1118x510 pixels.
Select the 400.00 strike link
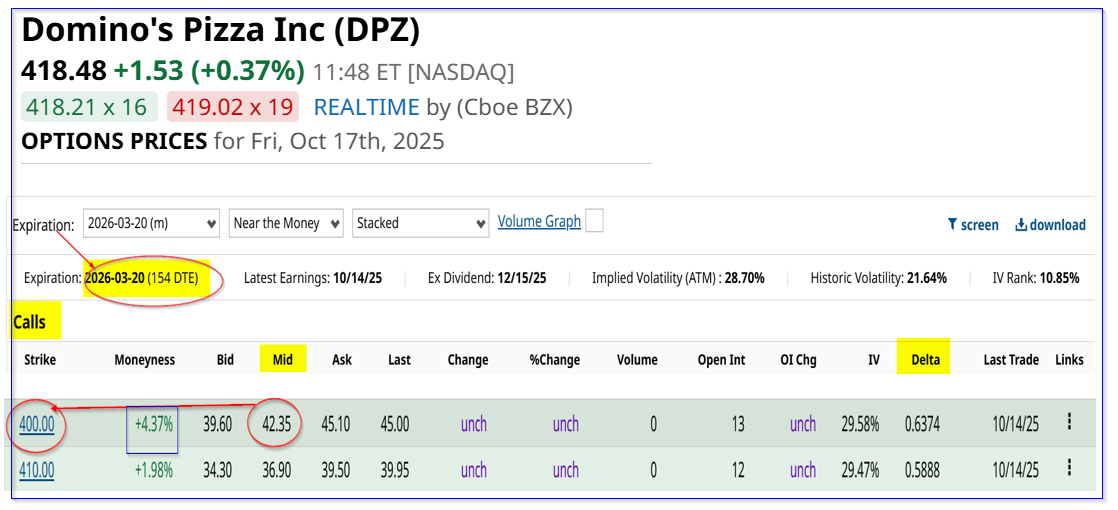tap(37, 424)
